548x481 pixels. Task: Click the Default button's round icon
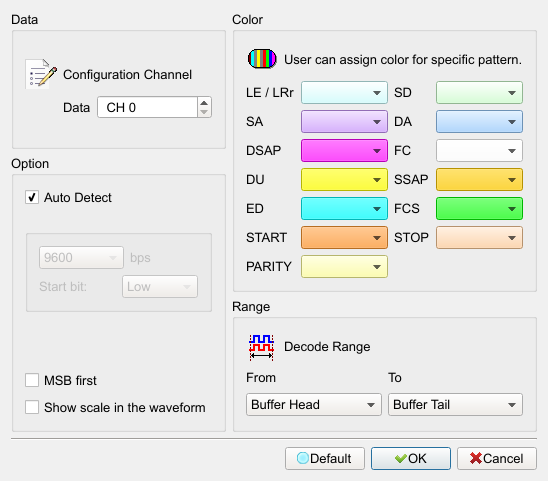303,458
